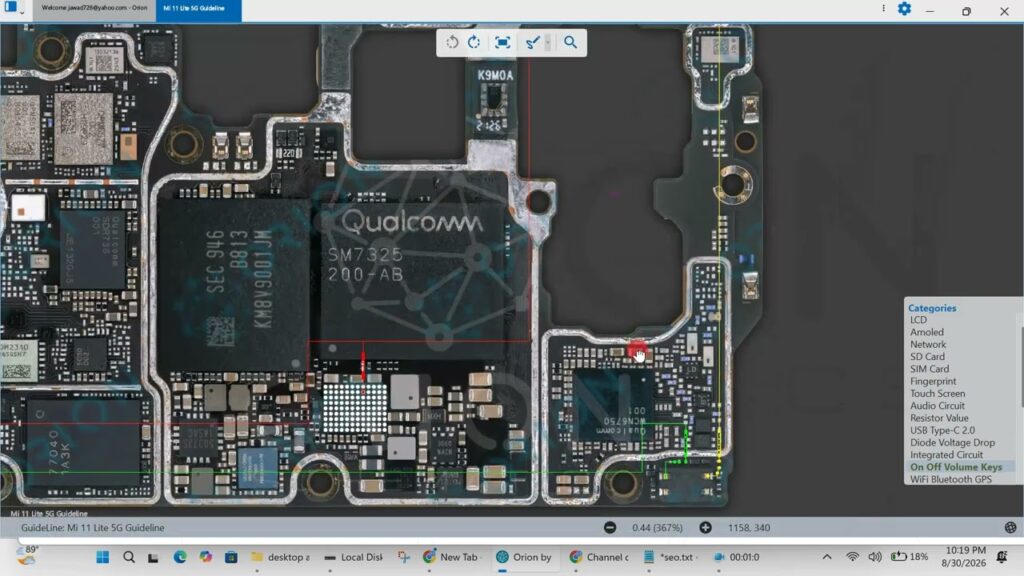Select LCD category
The height and width of the screenshot is (576, 1024).
pyautogui.click(x=918, y=320)
